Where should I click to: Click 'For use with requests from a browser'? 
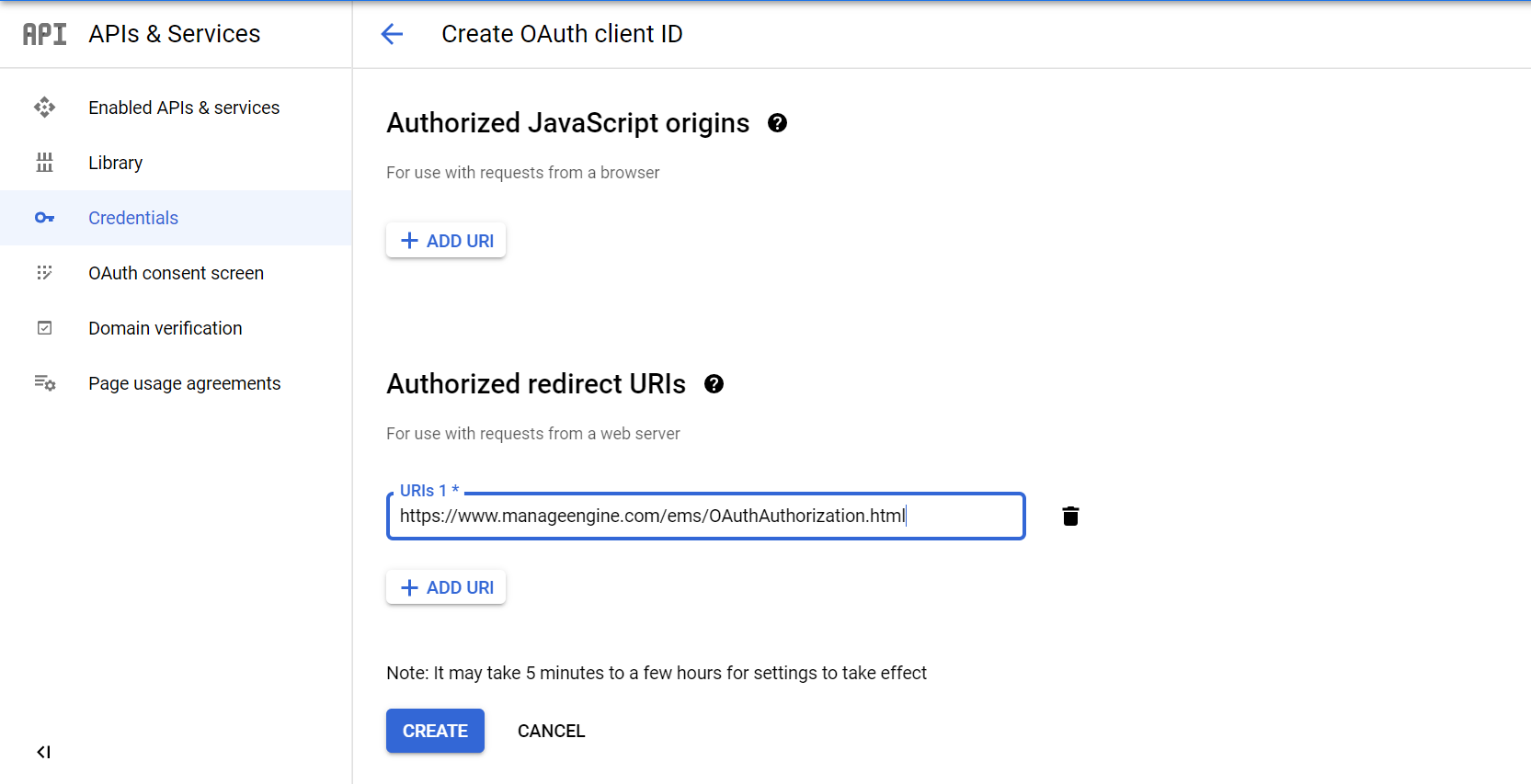coord(522,173)
